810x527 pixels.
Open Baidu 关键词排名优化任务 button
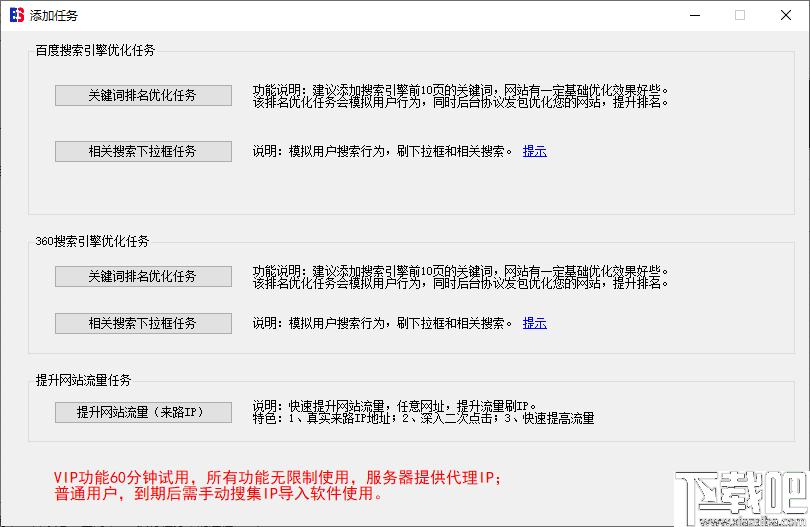point(143,96)
